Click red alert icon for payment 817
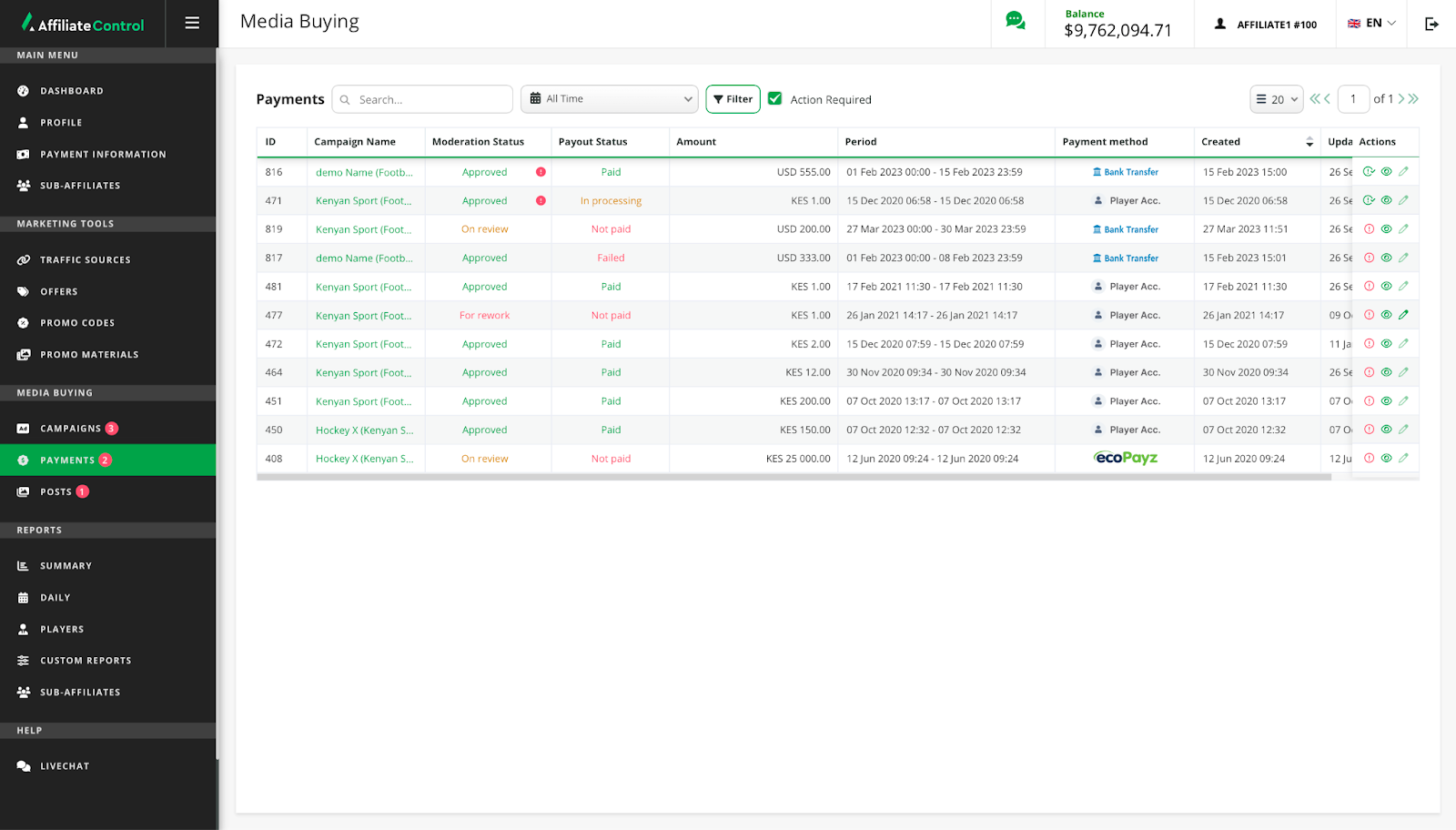The image size is (1456, 830). [x=1369, y=258]
